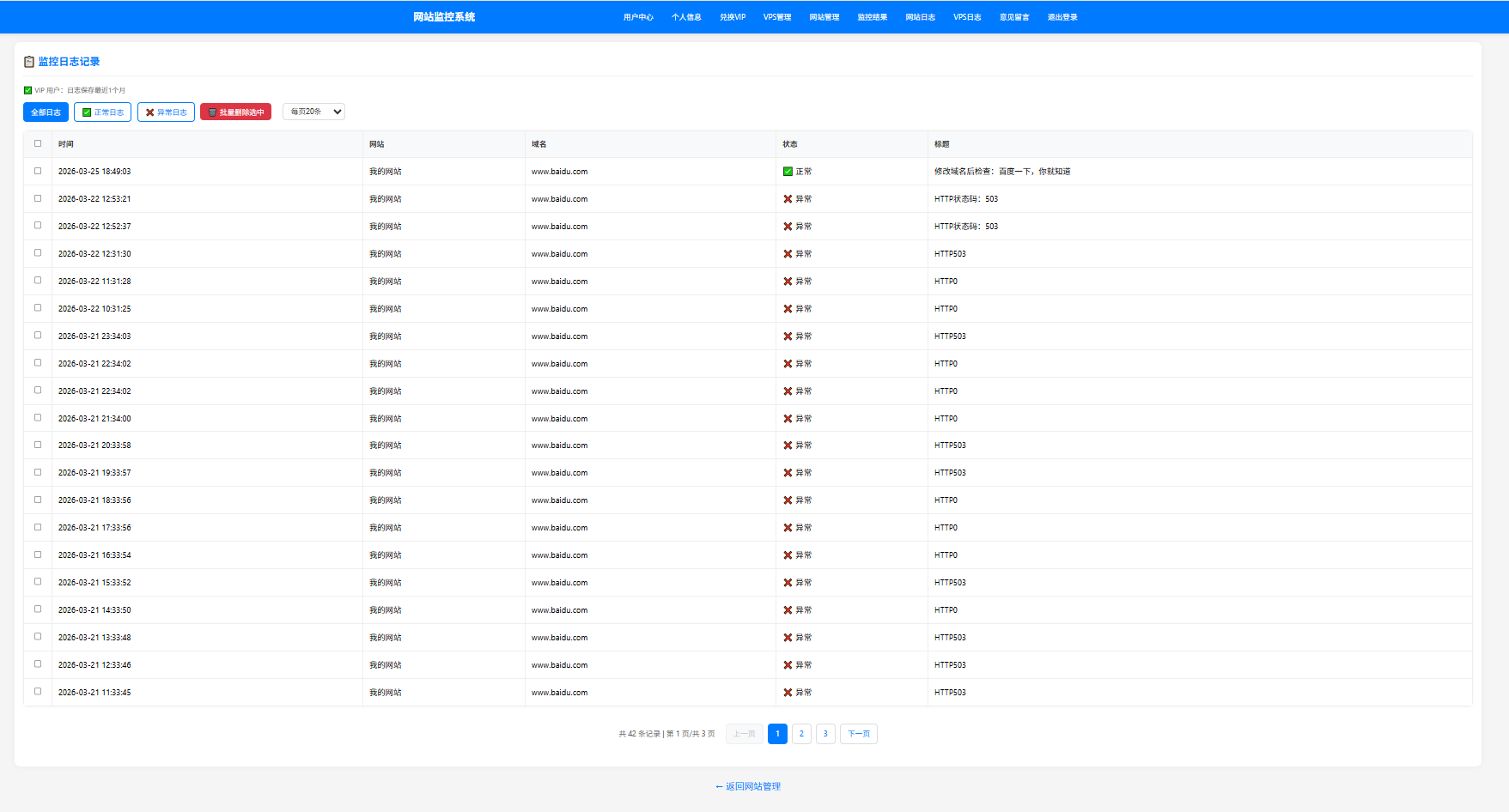Check the box for the 2026-03-25 18:49:03 log

[38, 171]
